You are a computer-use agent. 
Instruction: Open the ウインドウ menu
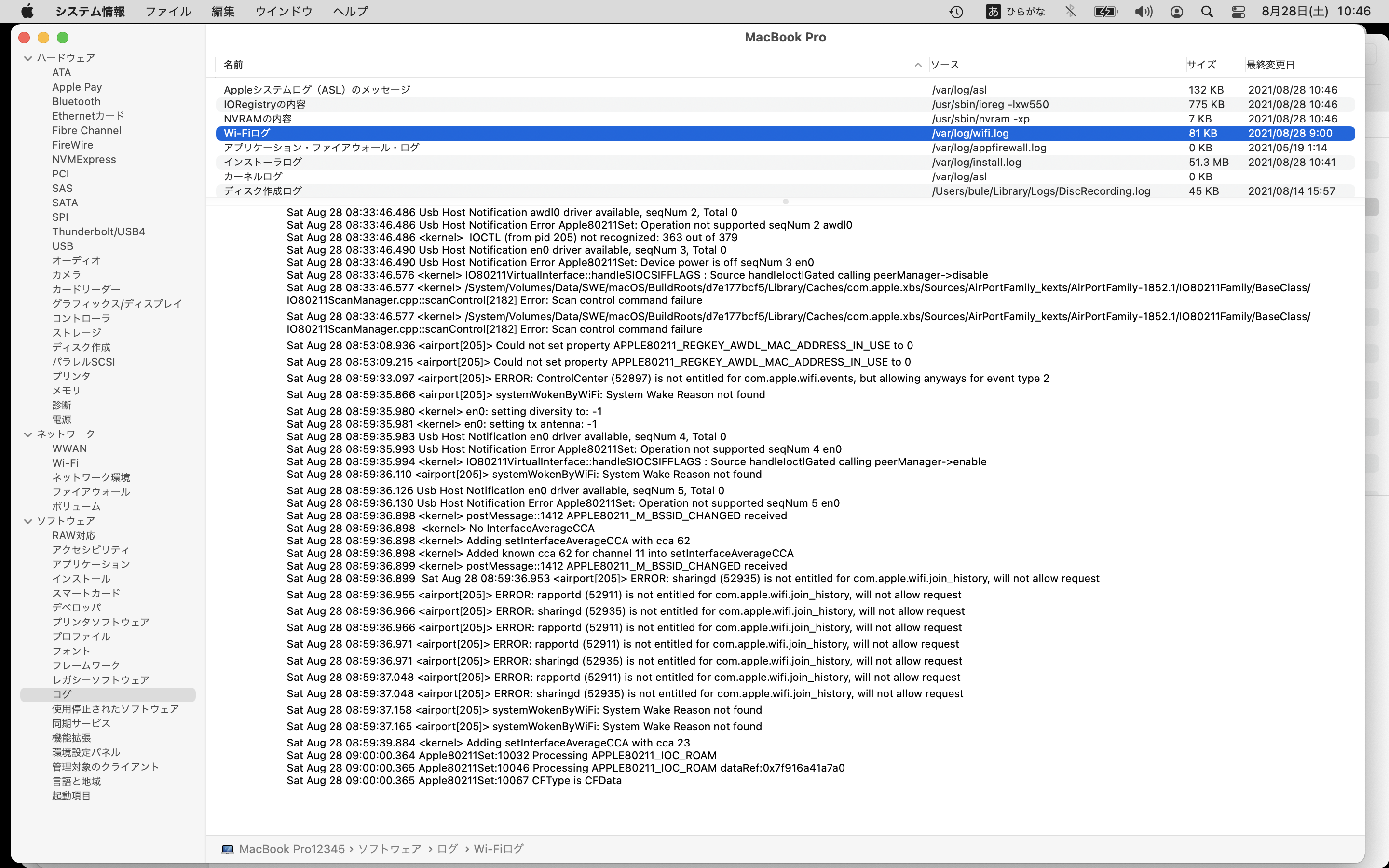click(x=284, y=12)
